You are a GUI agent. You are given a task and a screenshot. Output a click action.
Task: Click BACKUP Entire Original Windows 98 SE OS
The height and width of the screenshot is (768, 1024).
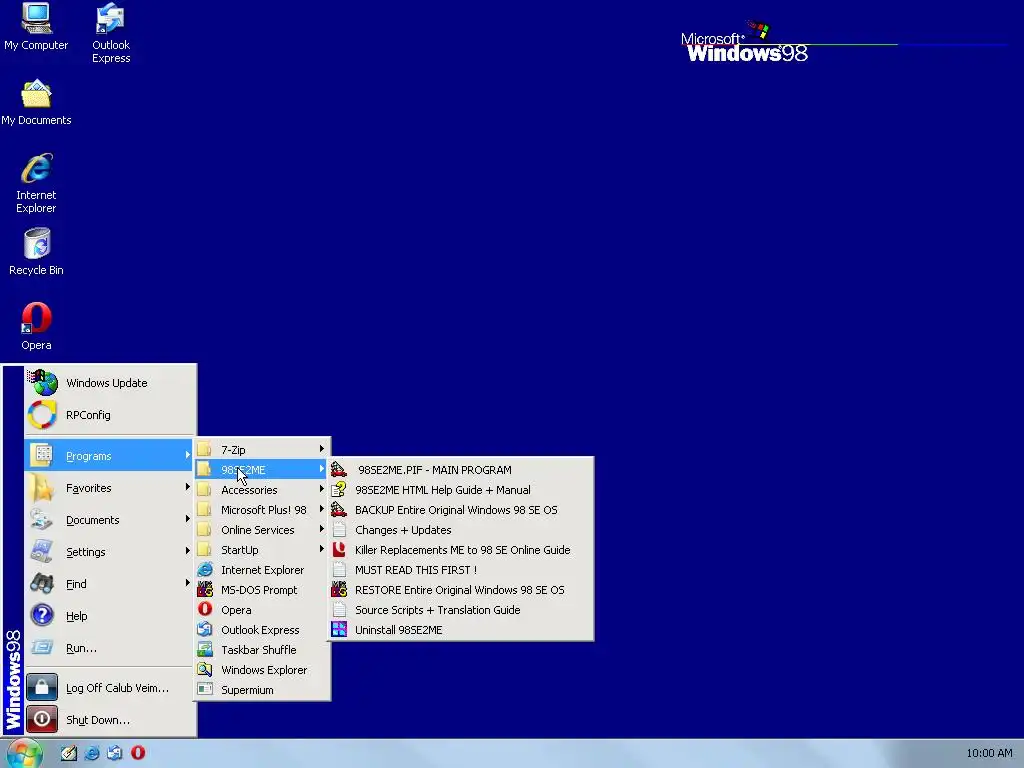pyautogui.click(x=460, y=509)
